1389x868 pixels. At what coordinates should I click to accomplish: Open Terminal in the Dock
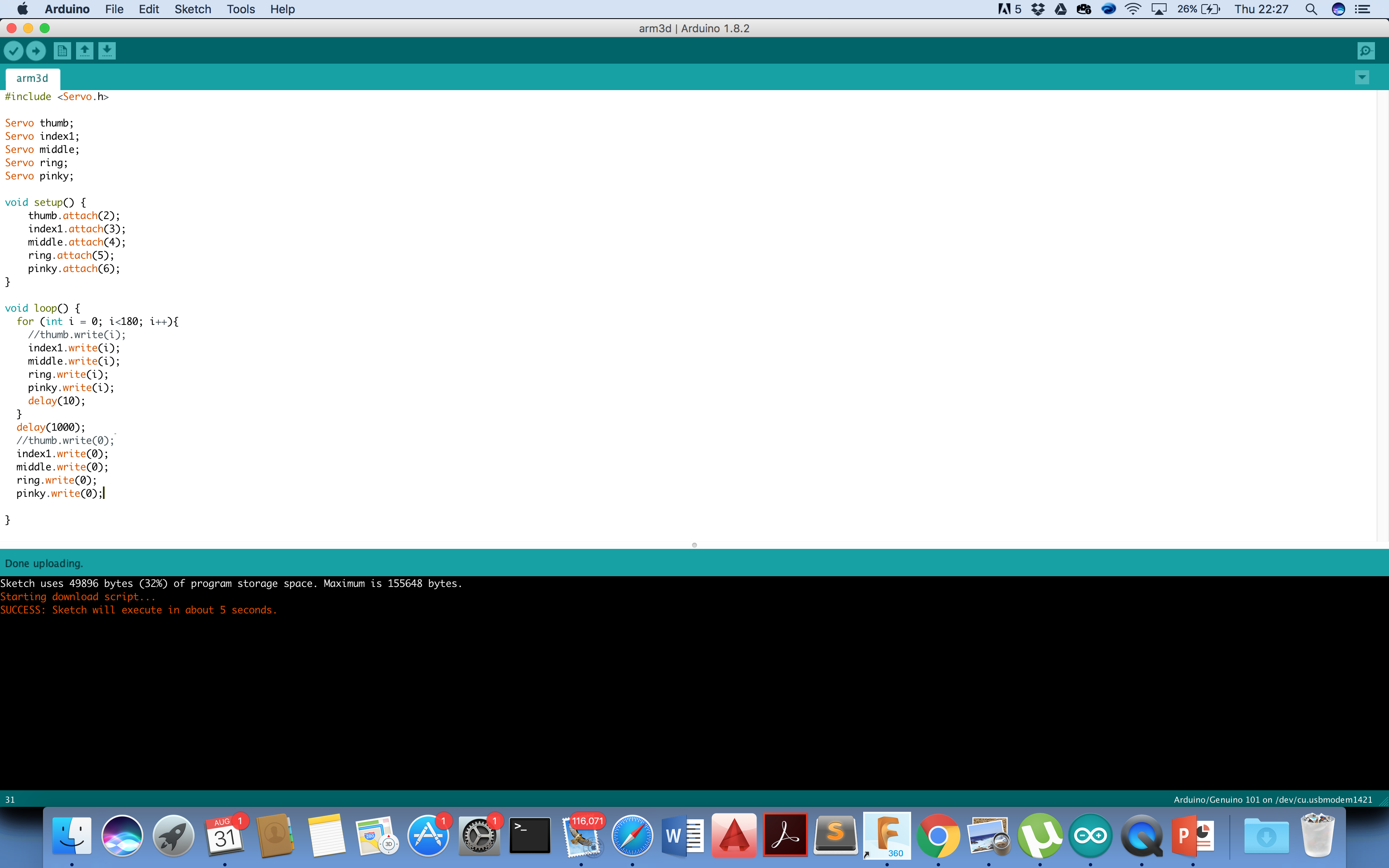click(x=530, y=836)
